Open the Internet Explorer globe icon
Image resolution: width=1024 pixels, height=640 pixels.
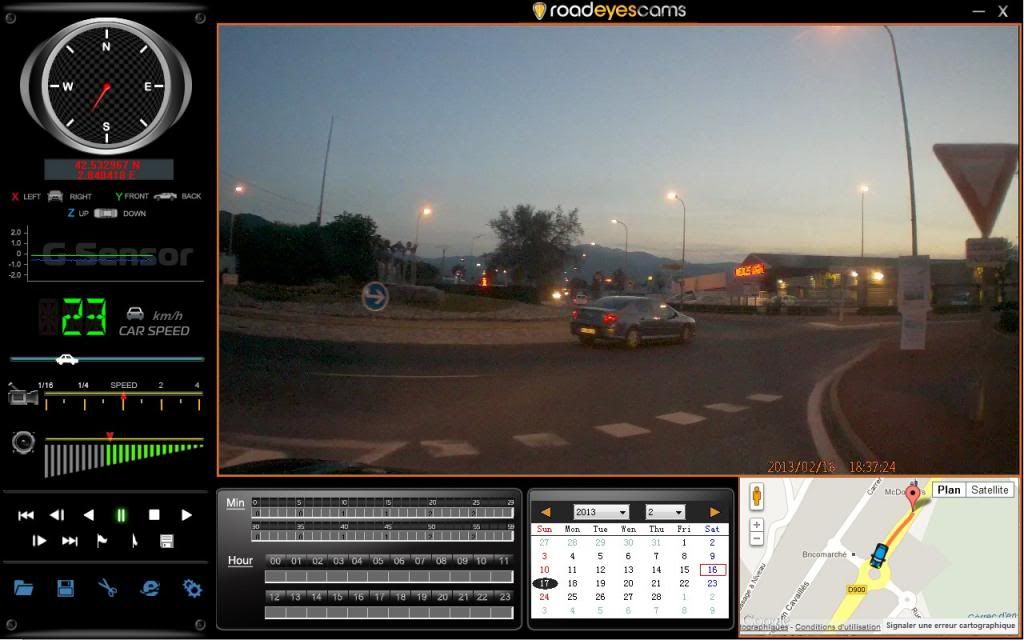pos(150,588)
